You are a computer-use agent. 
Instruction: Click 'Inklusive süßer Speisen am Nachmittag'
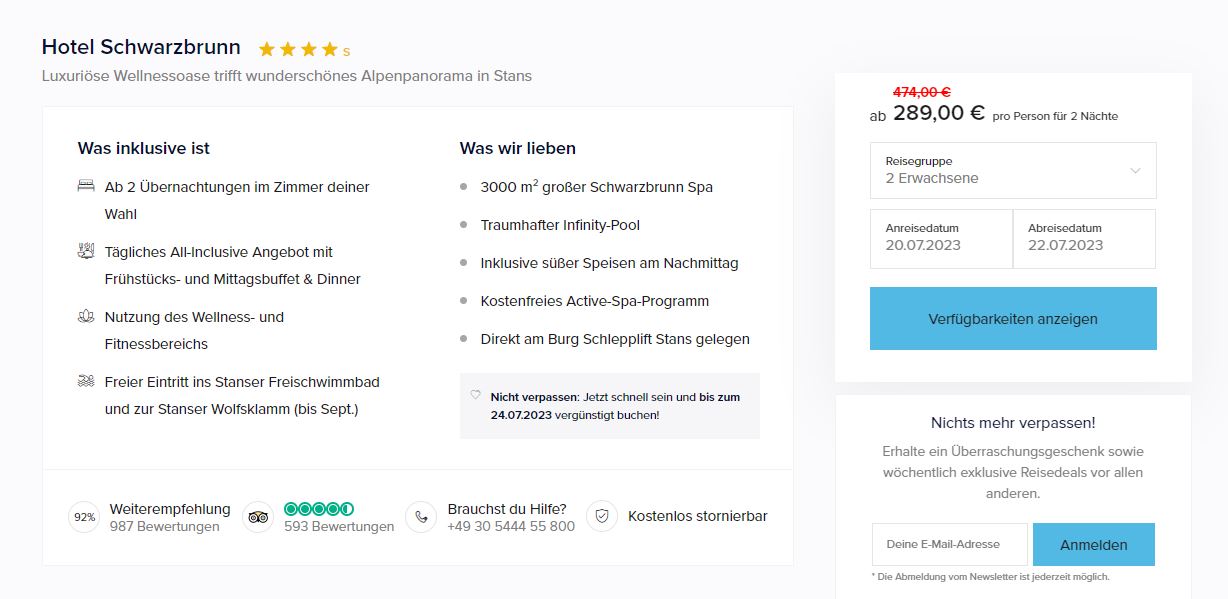tap(609, 263)
